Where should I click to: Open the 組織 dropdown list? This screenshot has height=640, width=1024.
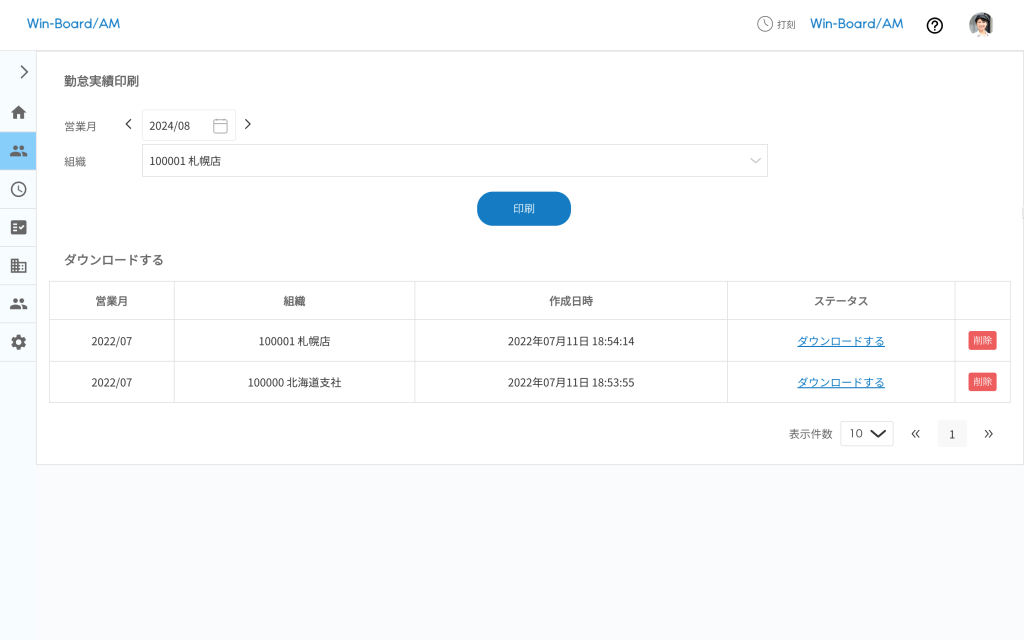pyautogui.click(x=454, y=160)
